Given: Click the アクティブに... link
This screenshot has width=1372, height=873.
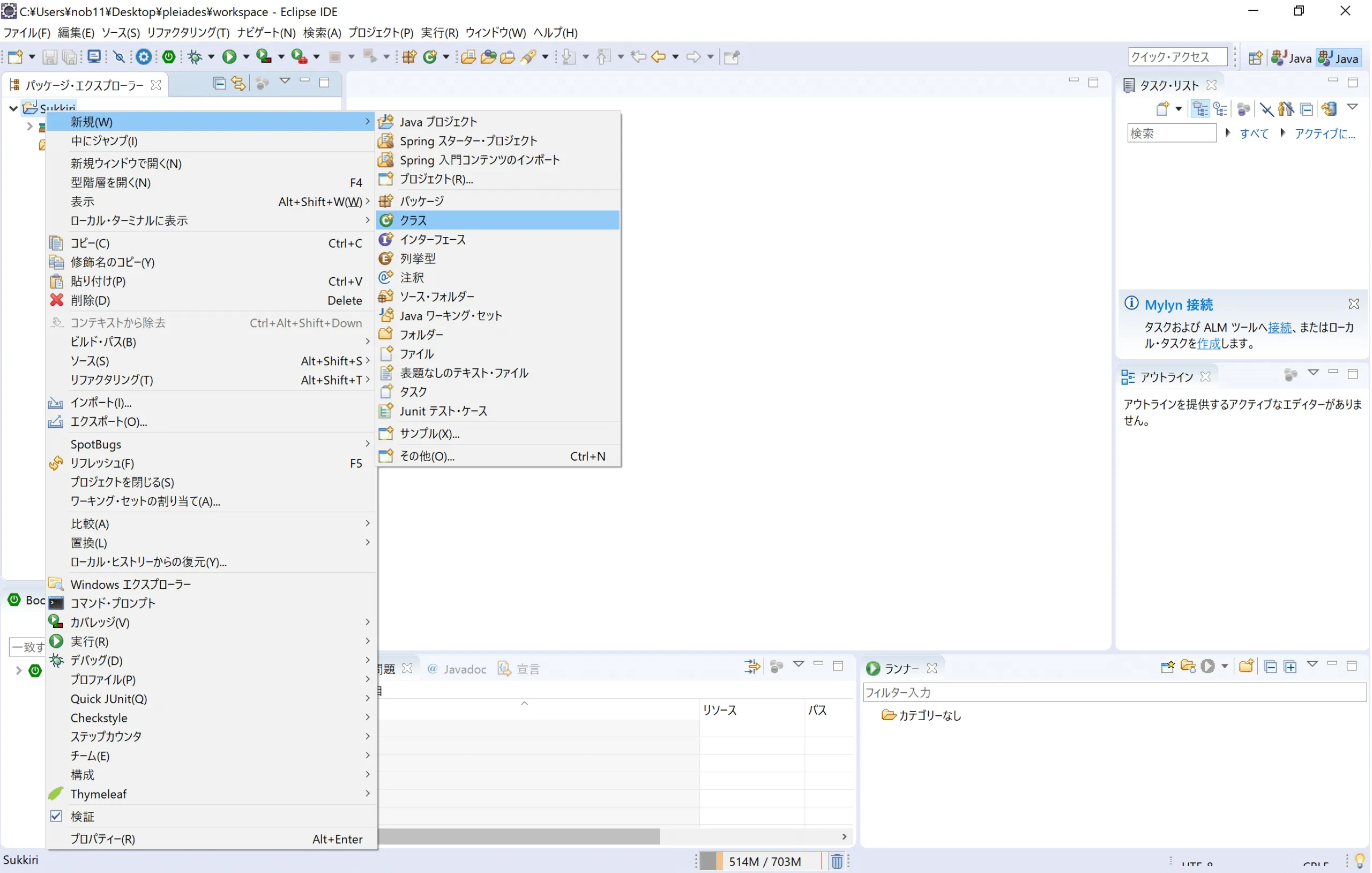Looking at the screenshot, I should click(x=1325, y=134).
